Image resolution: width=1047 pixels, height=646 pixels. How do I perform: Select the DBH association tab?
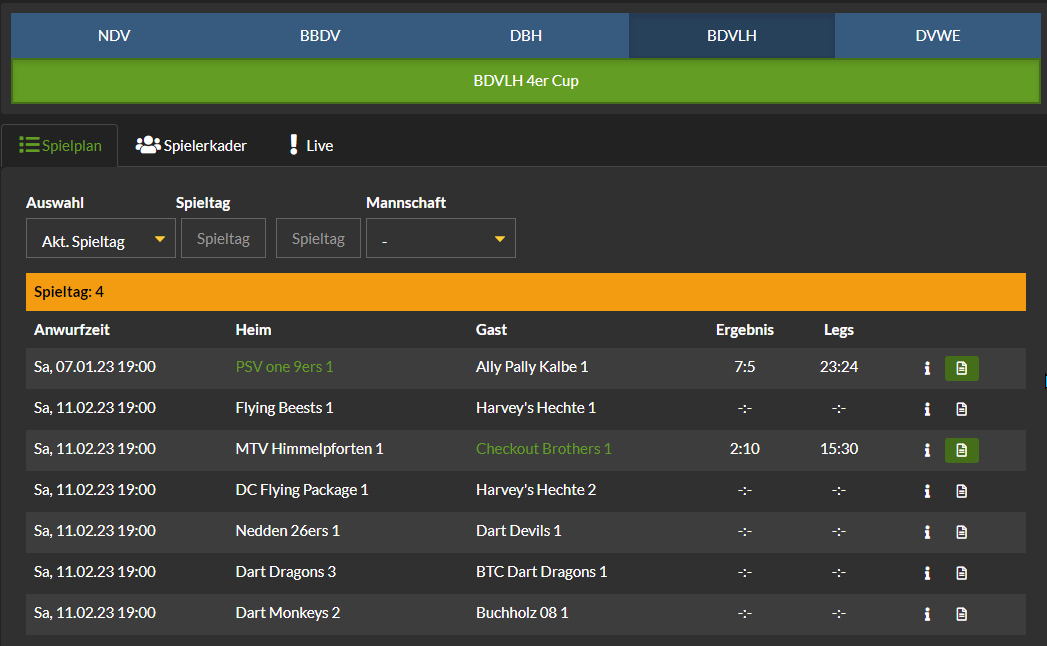tap(526, 35)
